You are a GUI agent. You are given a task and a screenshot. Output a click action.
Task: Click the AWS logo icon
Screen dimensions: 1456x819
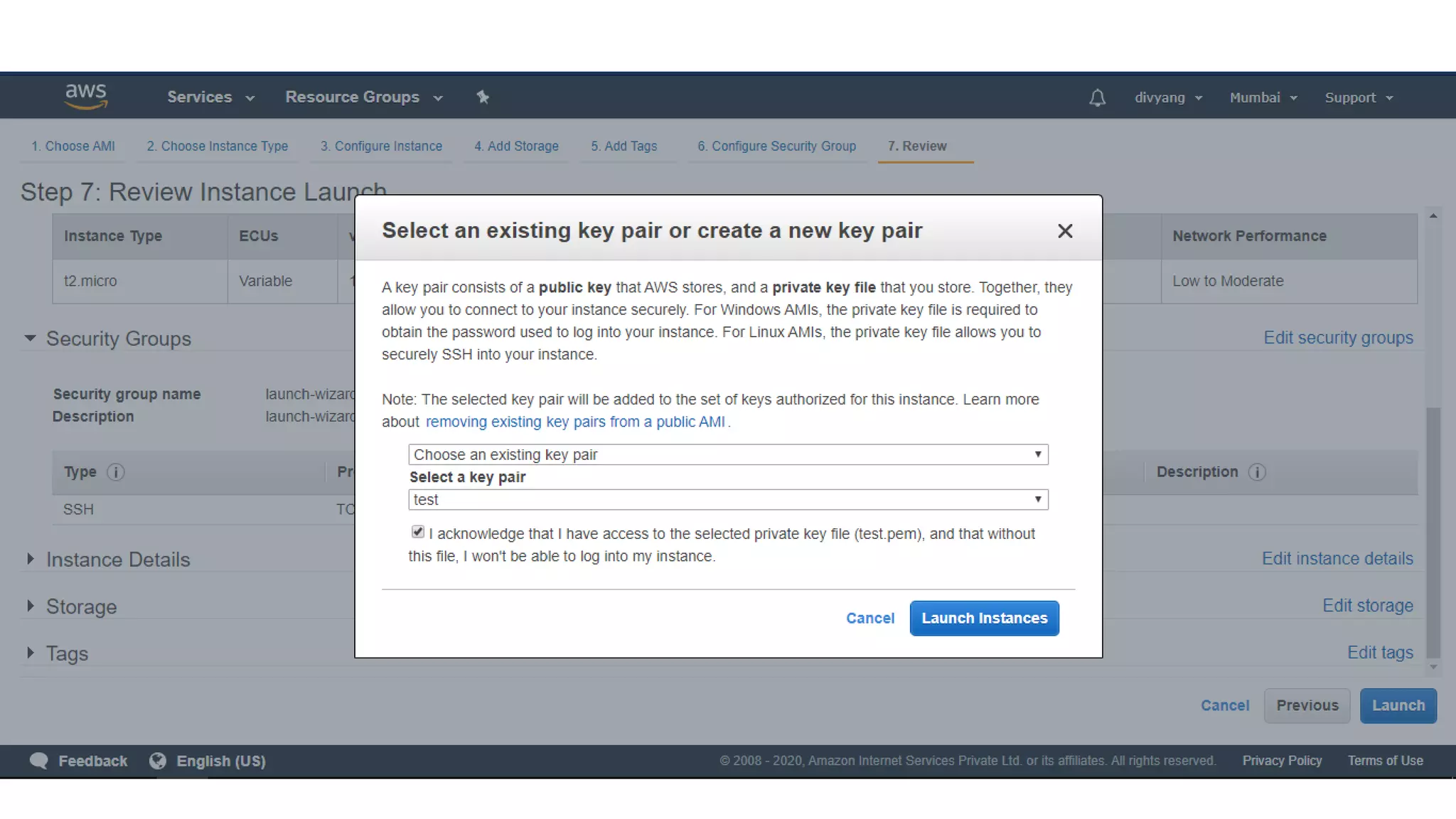[85, 96]
